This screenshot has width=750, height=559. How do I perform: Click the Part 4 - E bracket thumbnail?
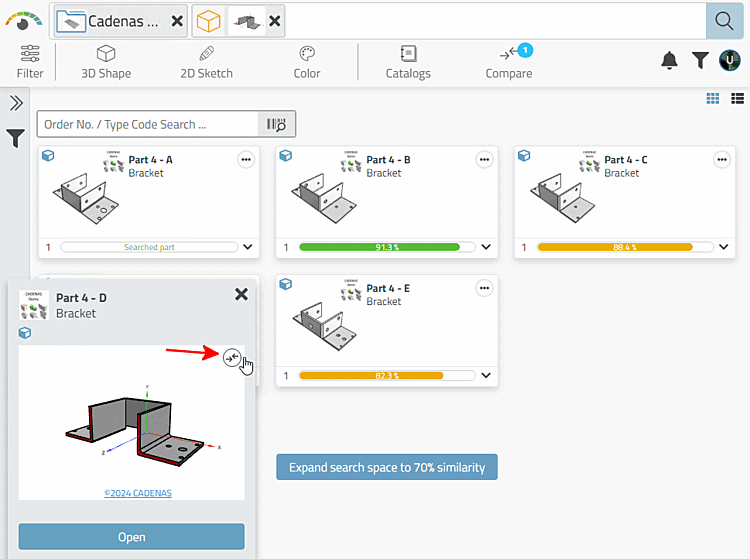tap(324, 327)
